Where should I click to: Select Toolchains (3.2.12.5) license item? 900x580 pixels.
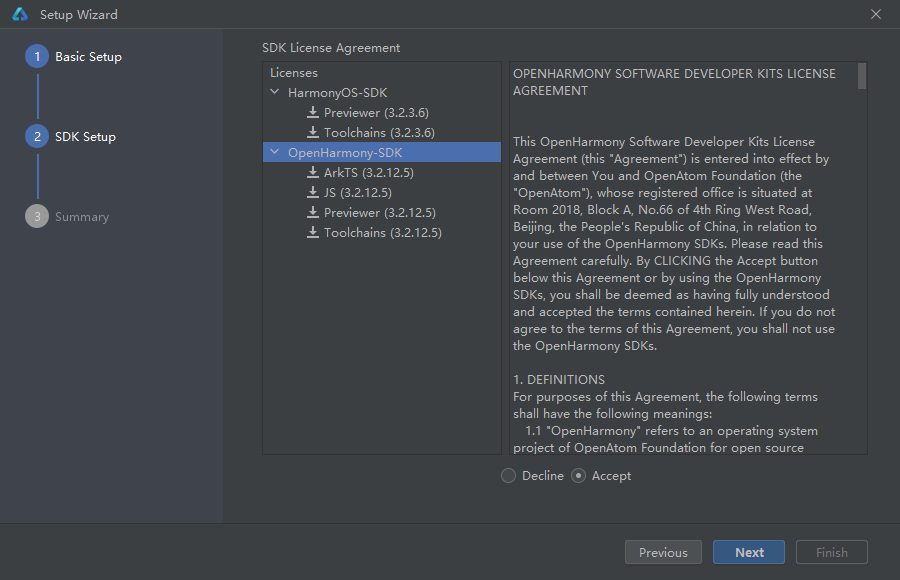[383, 233]
